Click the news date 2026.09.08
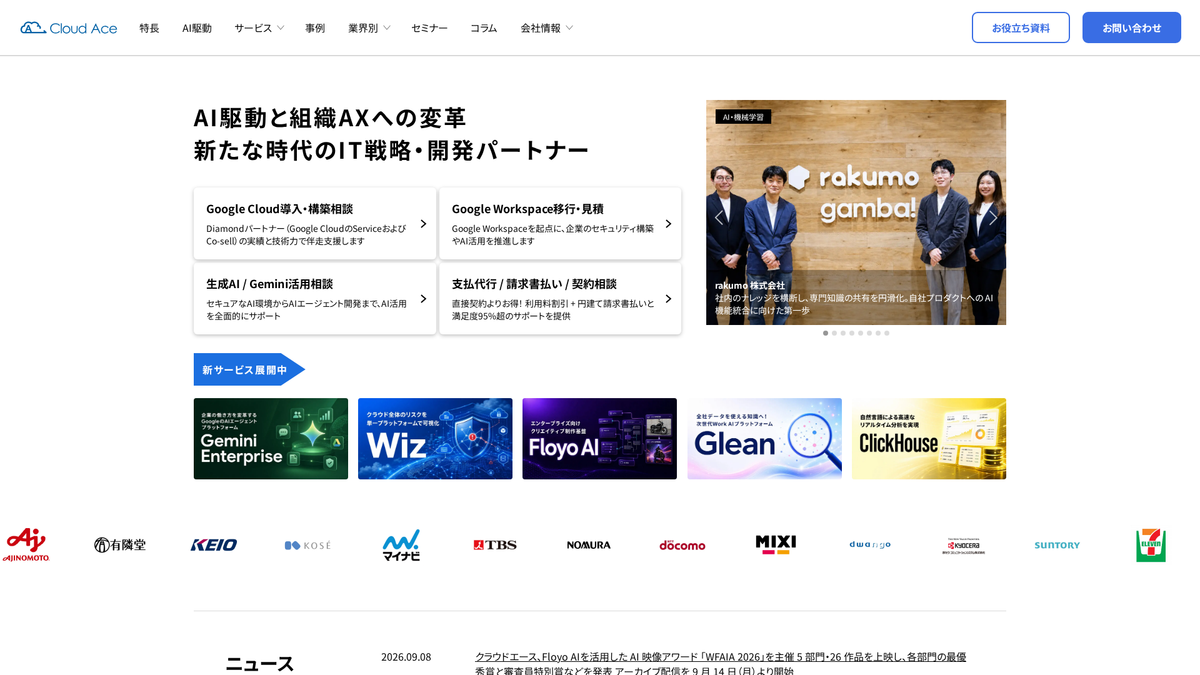 tap(406, 657)
